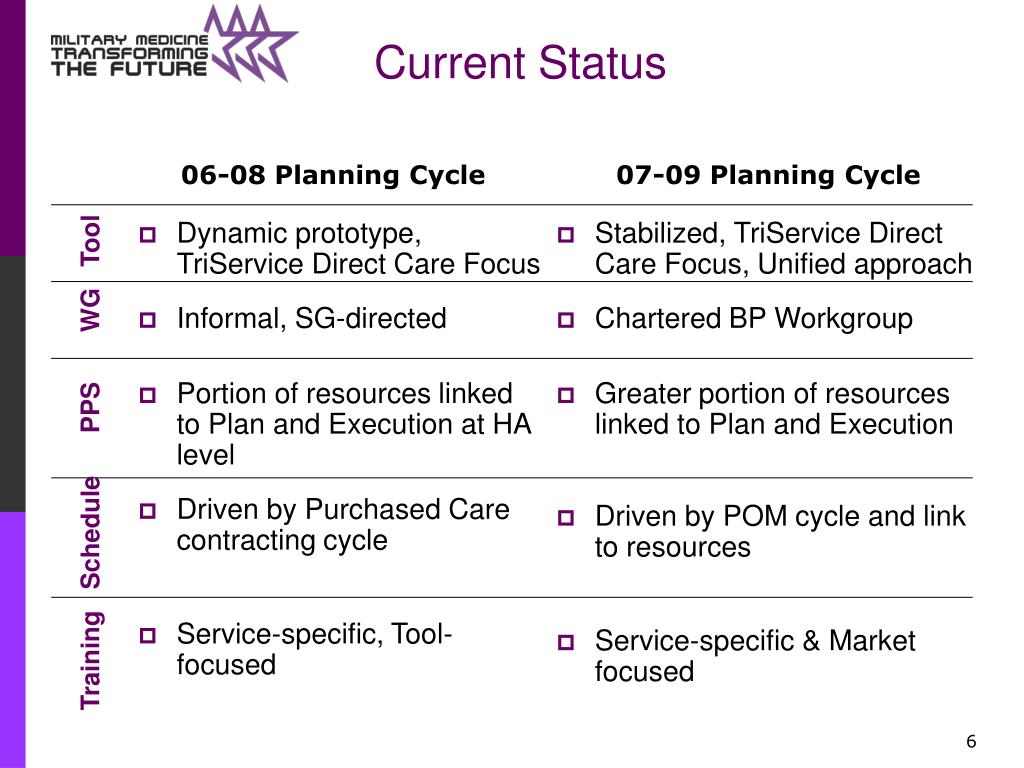The image size is (1024, 768).
Task: Click the rotated Schedule row label
Action: (x=90, y=533)
